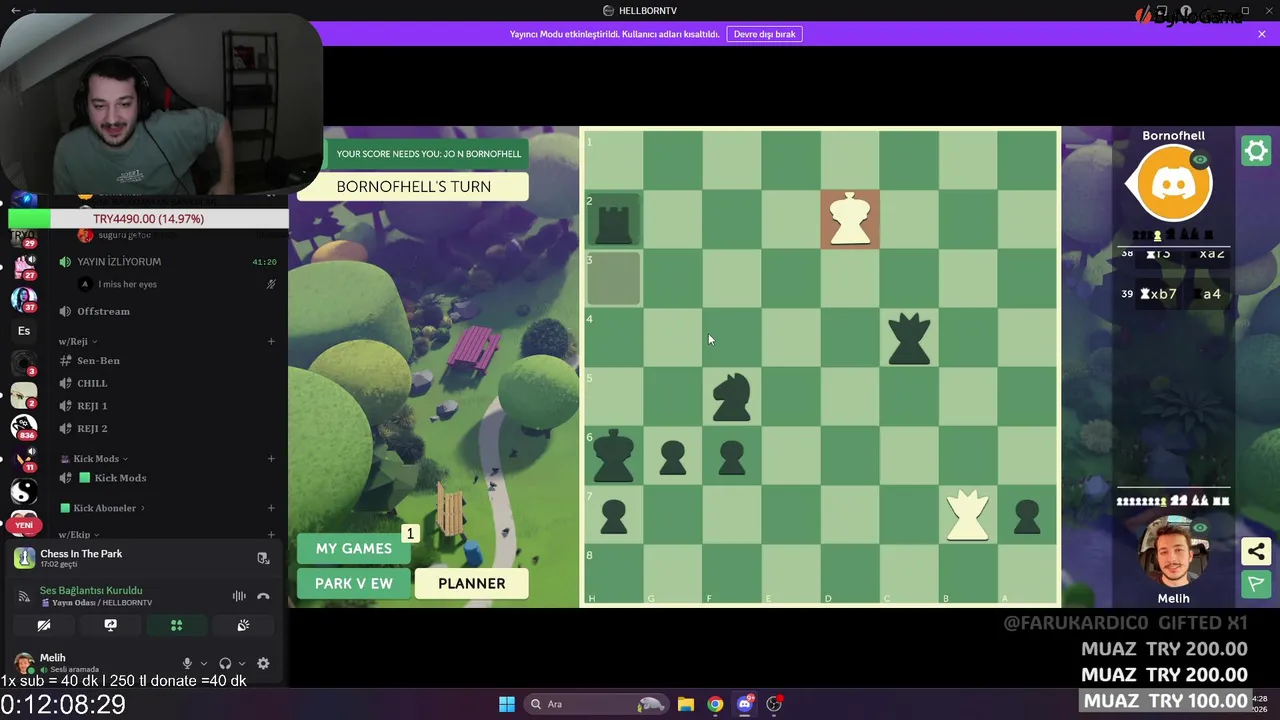Image resolution: width=1280 pixels, height=720 pixels.
Task: Collapse the w/Ekip category
Action: coord(79,535)
